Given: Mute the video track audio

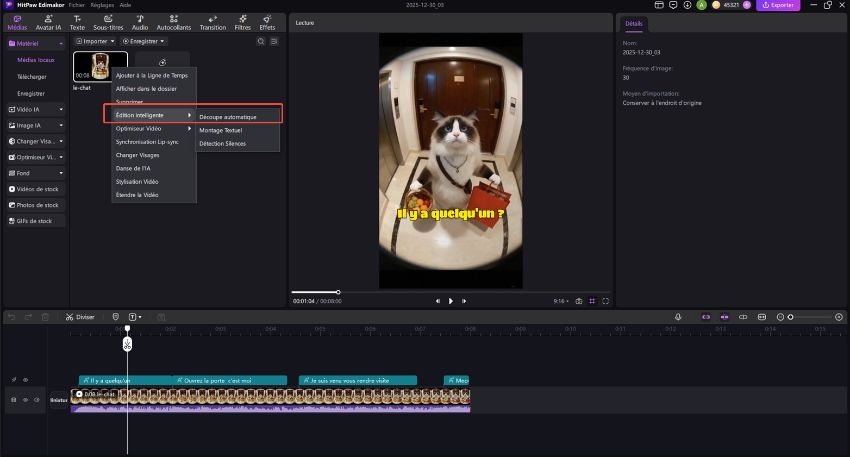Looking at the screenshot, I should [x=37, y=400].
